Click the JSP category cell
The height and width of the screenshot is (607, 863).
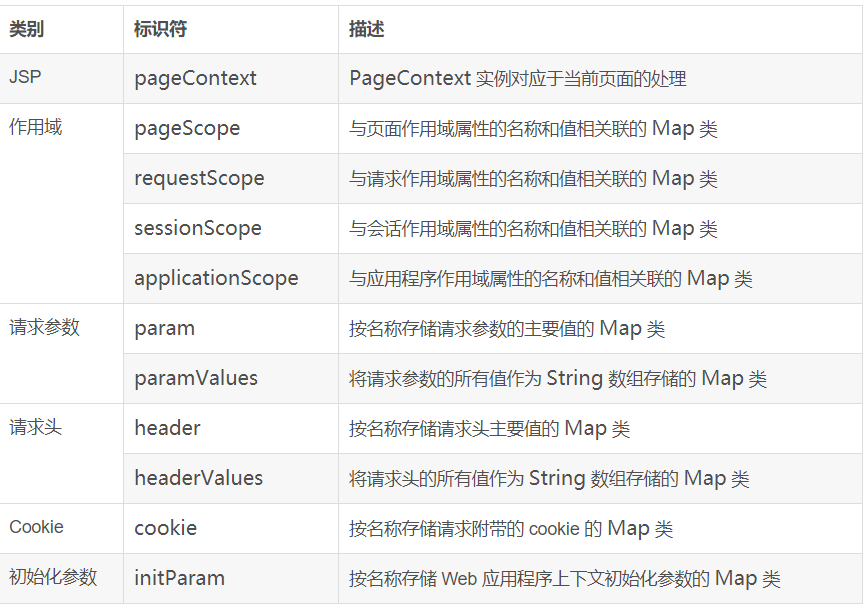coord(25,78)
